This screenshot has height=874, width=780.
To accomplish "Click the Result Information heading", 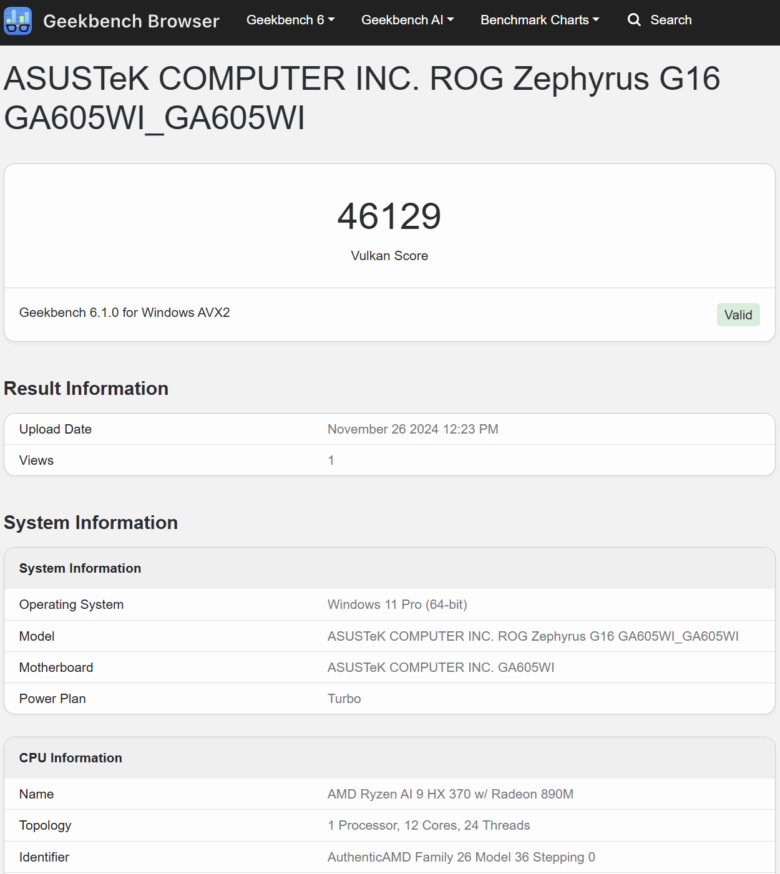I will [86, 389].
